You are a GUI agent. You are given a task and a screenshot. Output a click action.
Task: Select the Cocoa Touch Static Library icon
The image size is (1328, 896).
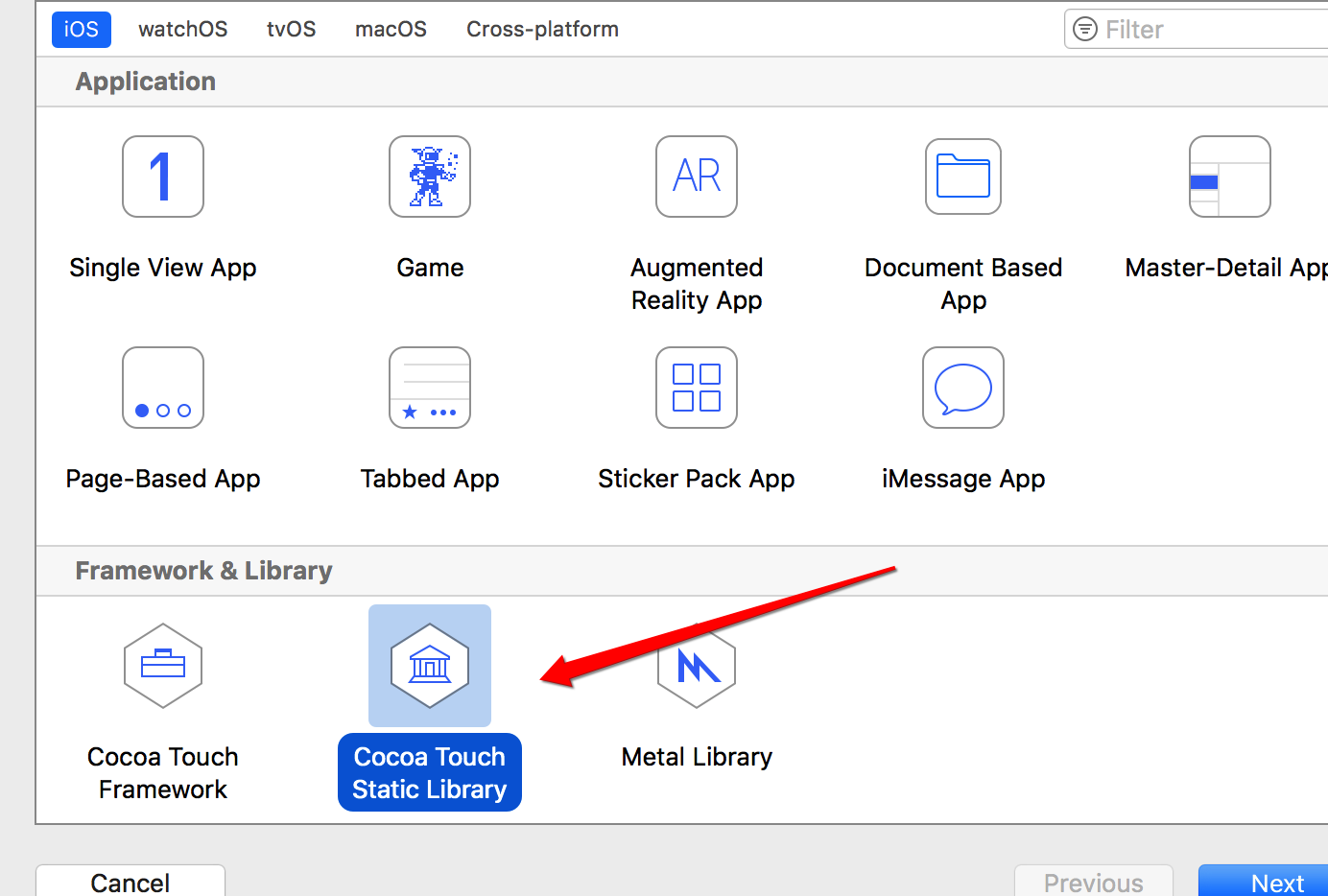pyautogui.click(x=430, y=666)
